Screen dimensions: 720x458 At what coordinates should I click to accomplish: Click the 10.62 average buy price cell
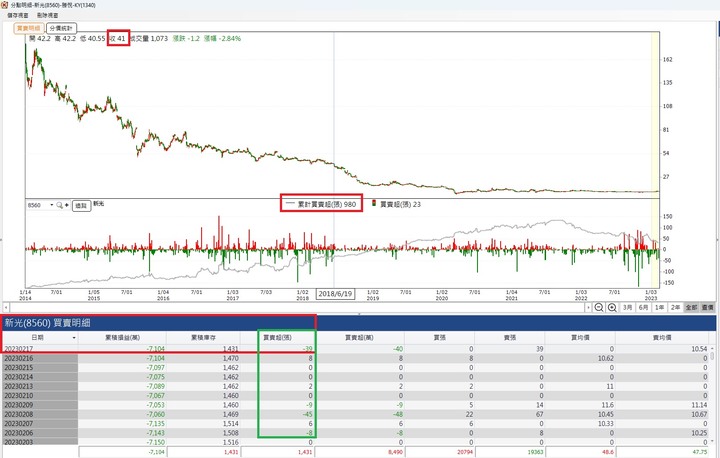pyautogui.click(x=606, y=358)
